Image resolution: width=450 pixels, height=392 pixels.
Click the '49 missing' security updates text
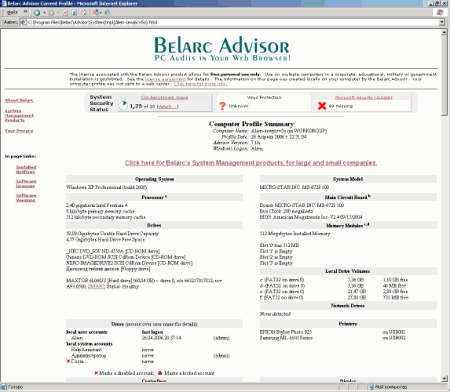(x=341, y=106)
